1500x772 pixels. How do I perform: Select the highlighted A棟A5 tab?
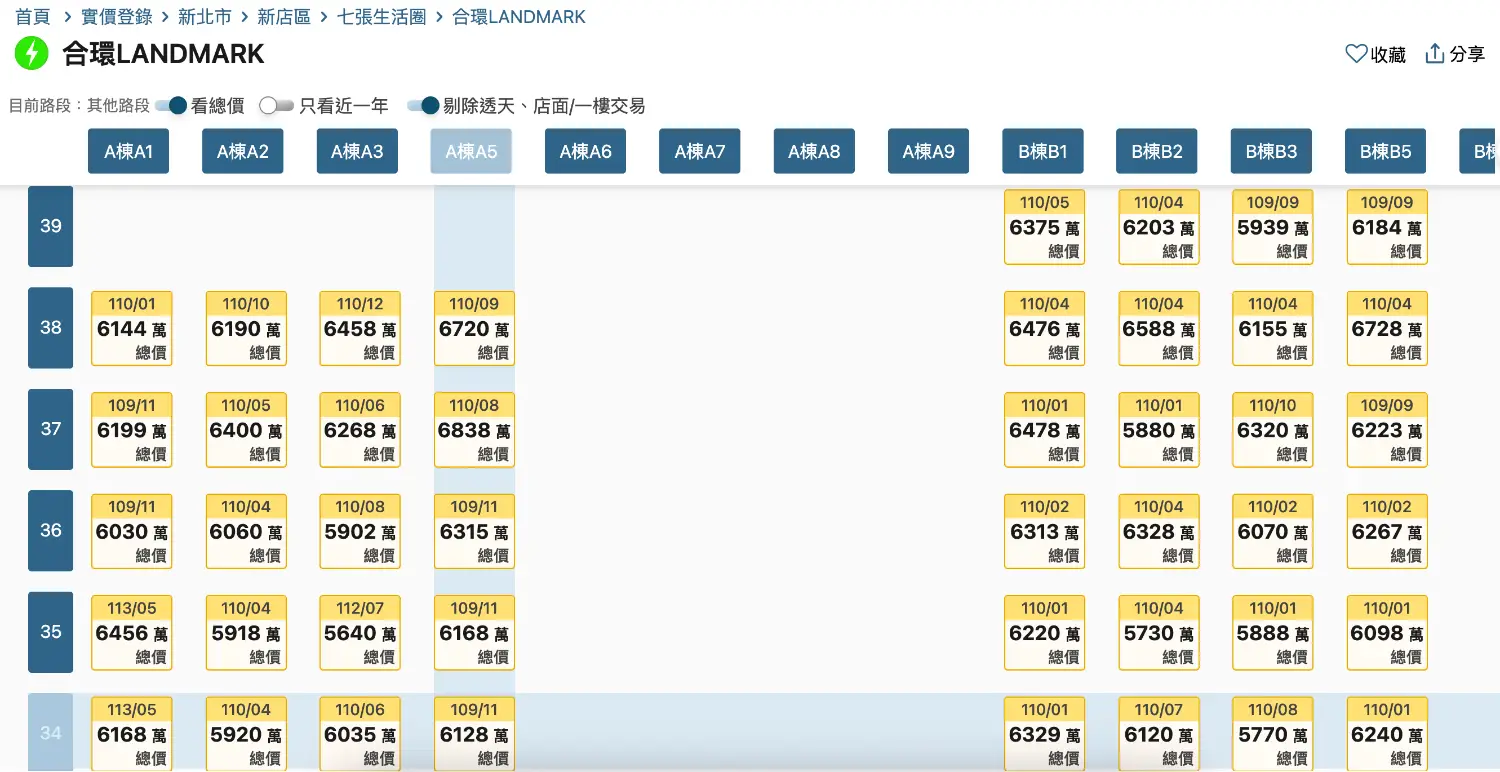tap(471, 151)
